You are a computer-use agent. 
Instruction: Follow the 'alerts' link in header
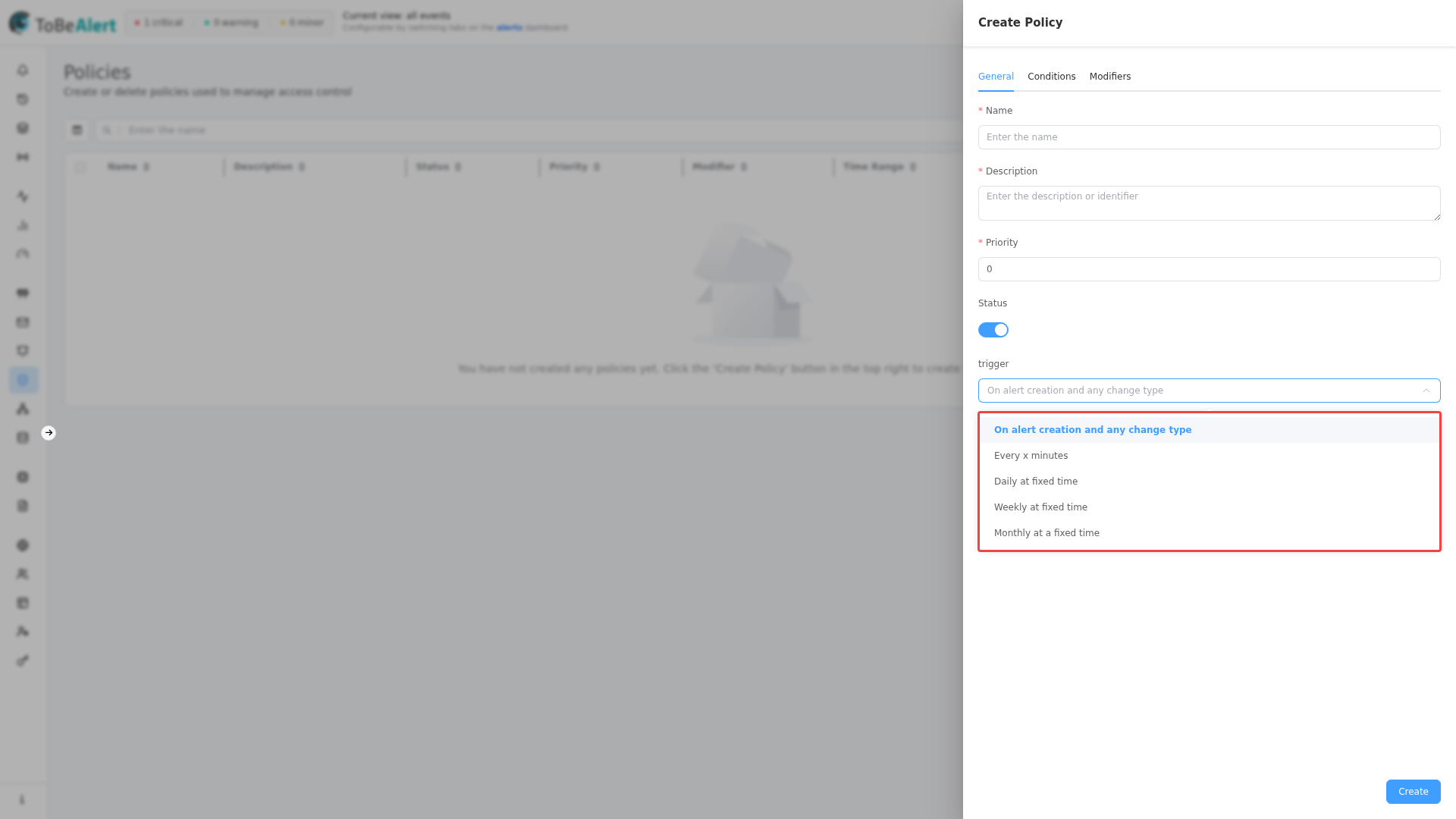[x=509, y=28]
